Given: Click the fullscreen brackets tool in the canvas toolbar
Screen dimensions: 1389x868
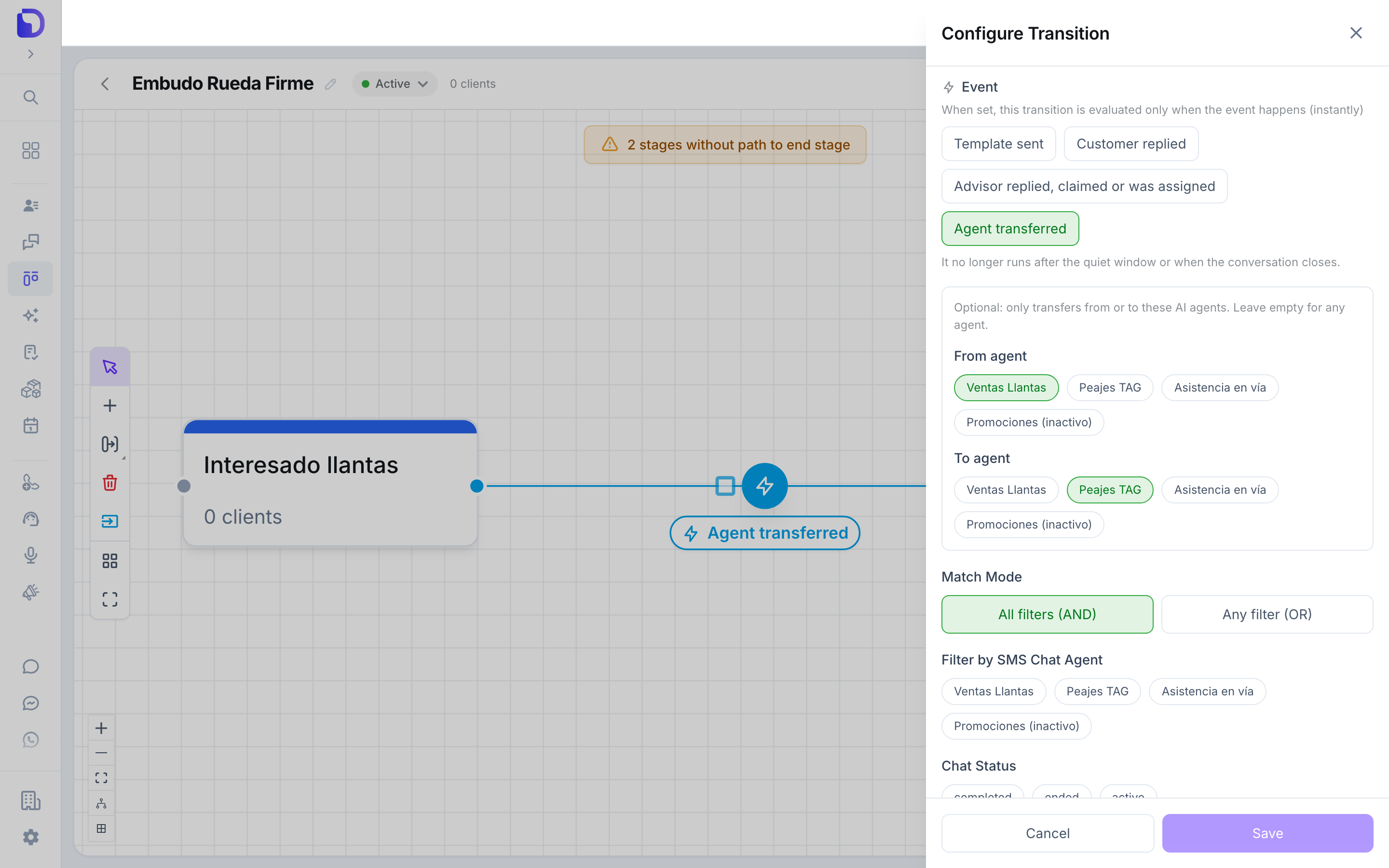Looking at the screenshot, I should pos(109,599).
